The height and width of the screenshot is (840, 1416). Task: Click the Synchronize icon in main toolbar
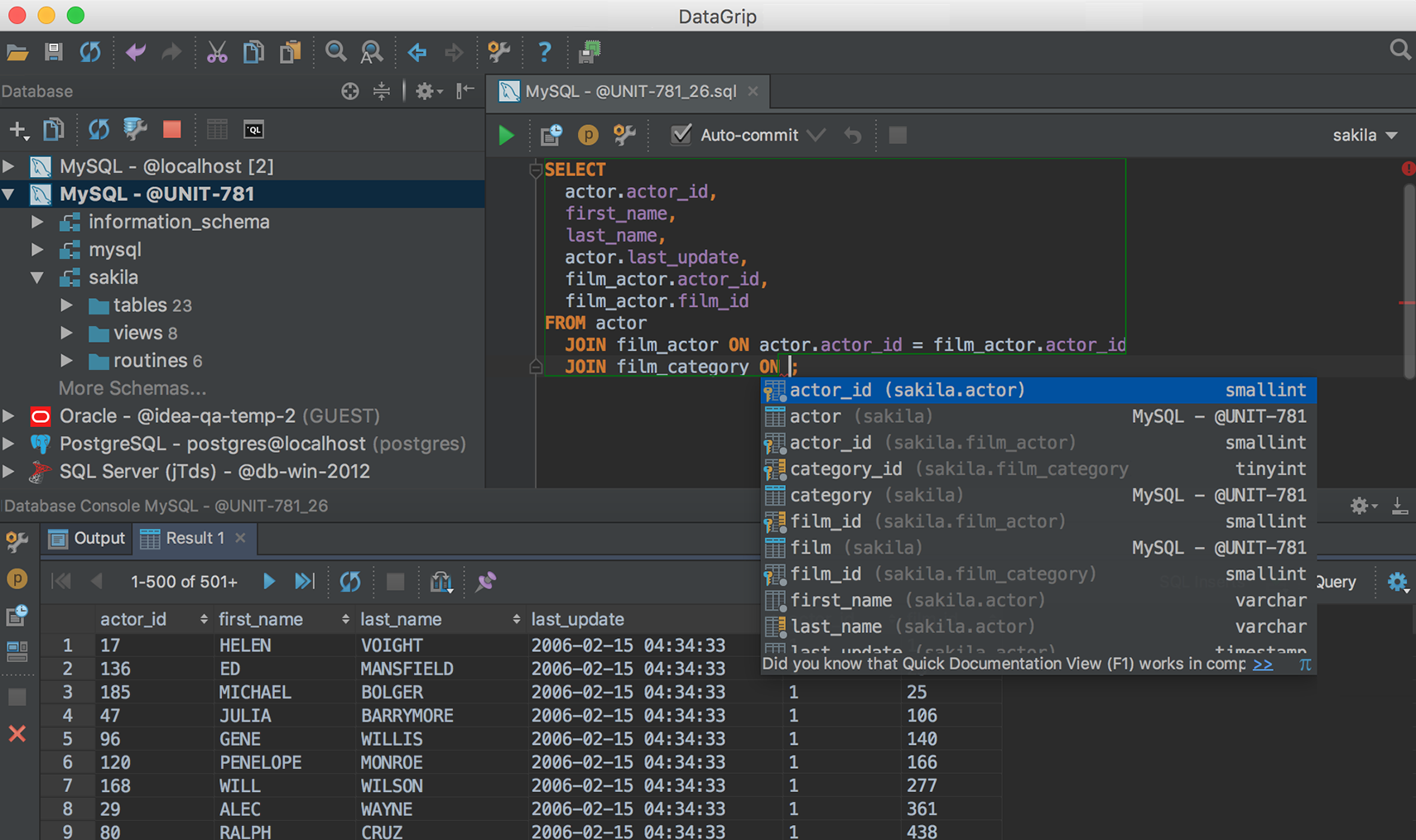pos(90,52)
